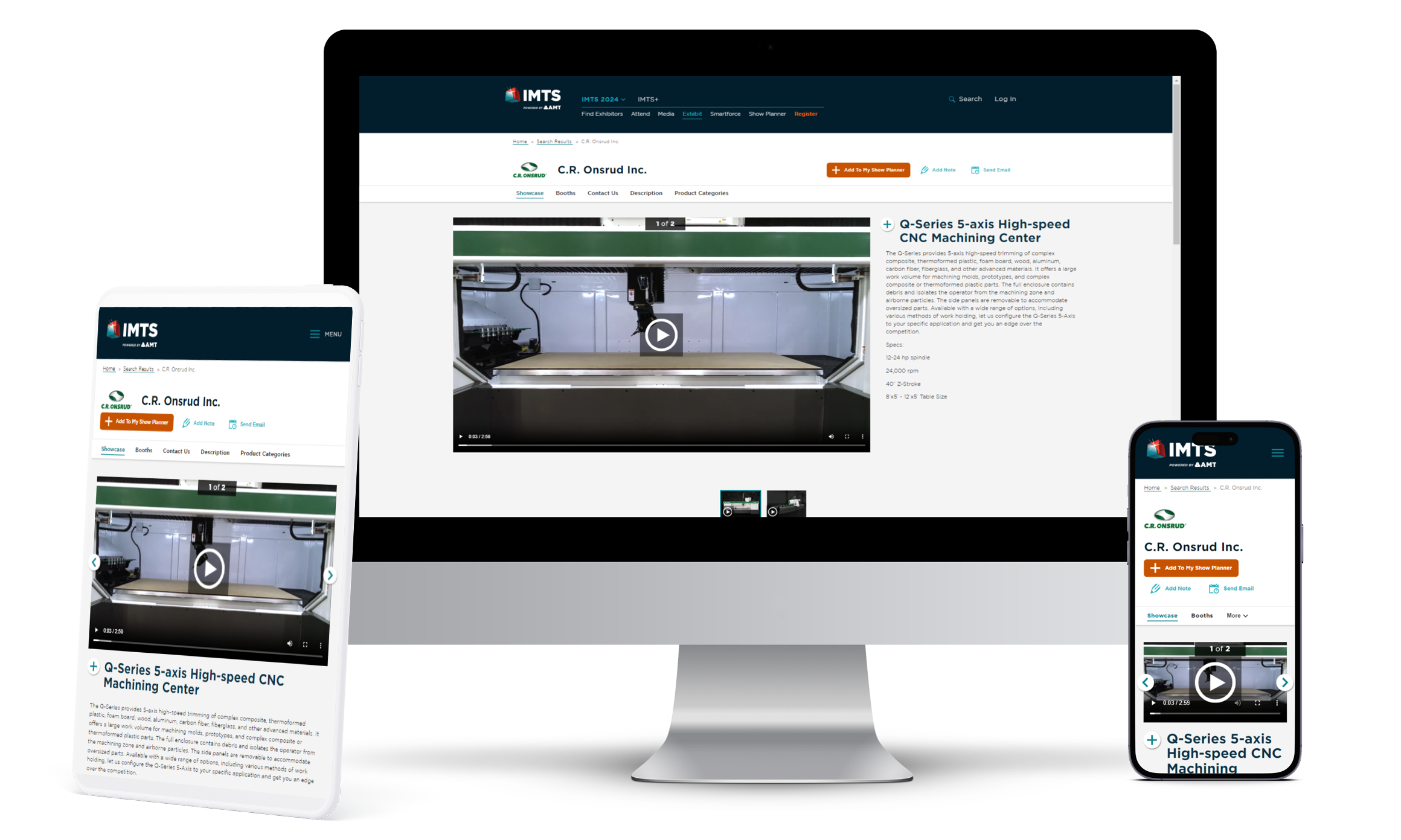
Task: Open the IMTS 2024 dropdown menu
Action: pyautogui.click(x=601, y=99)
